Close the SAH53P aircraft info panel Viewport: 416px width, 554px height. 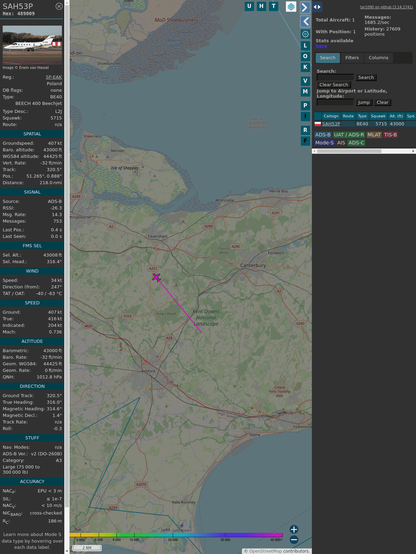click(59, 6)
